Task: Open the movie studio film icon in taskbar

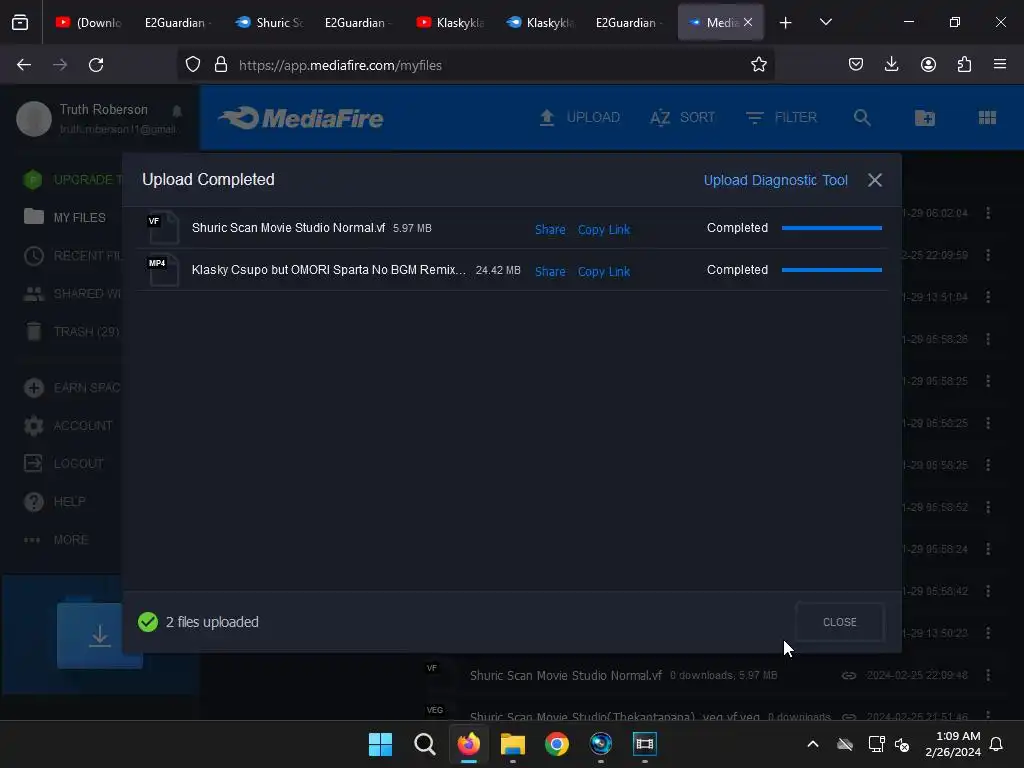Action: tap(645, 744)
